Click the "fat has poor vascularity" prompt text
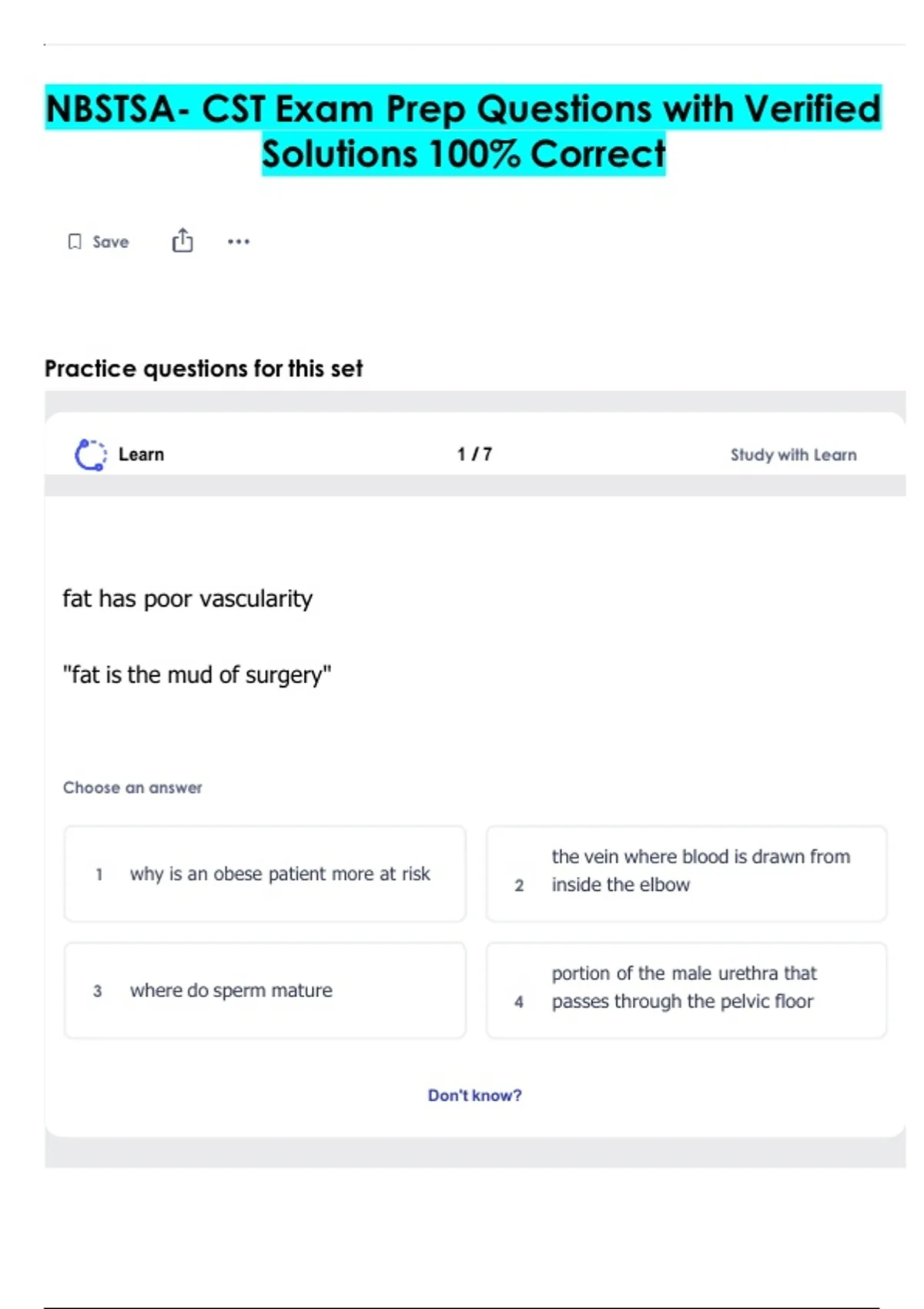 pyautogui.click(x=187, y=598)
